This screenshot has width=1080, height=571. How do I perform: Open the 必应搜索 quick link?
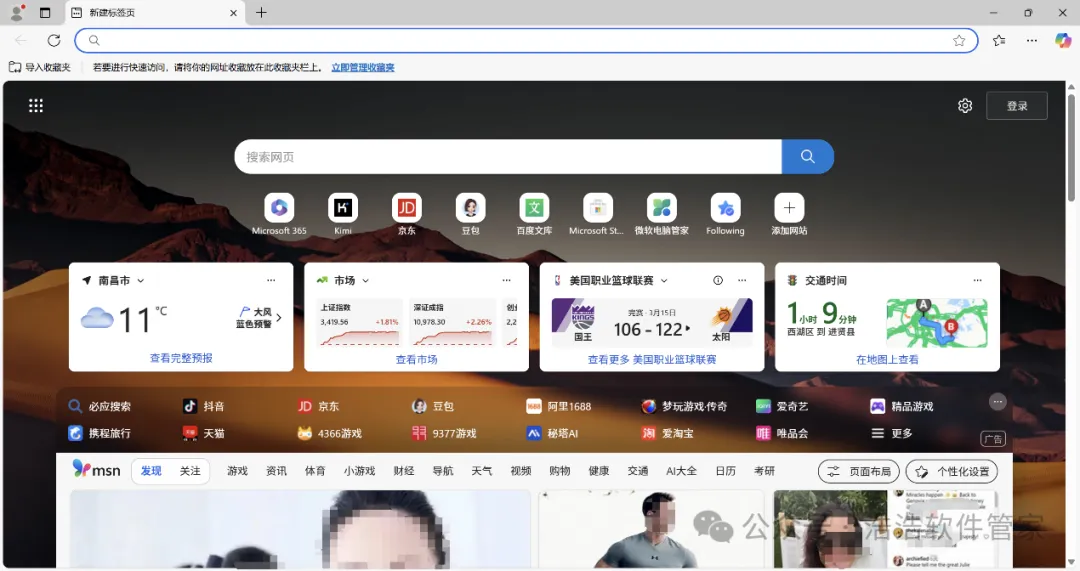(x=100, y=406)
